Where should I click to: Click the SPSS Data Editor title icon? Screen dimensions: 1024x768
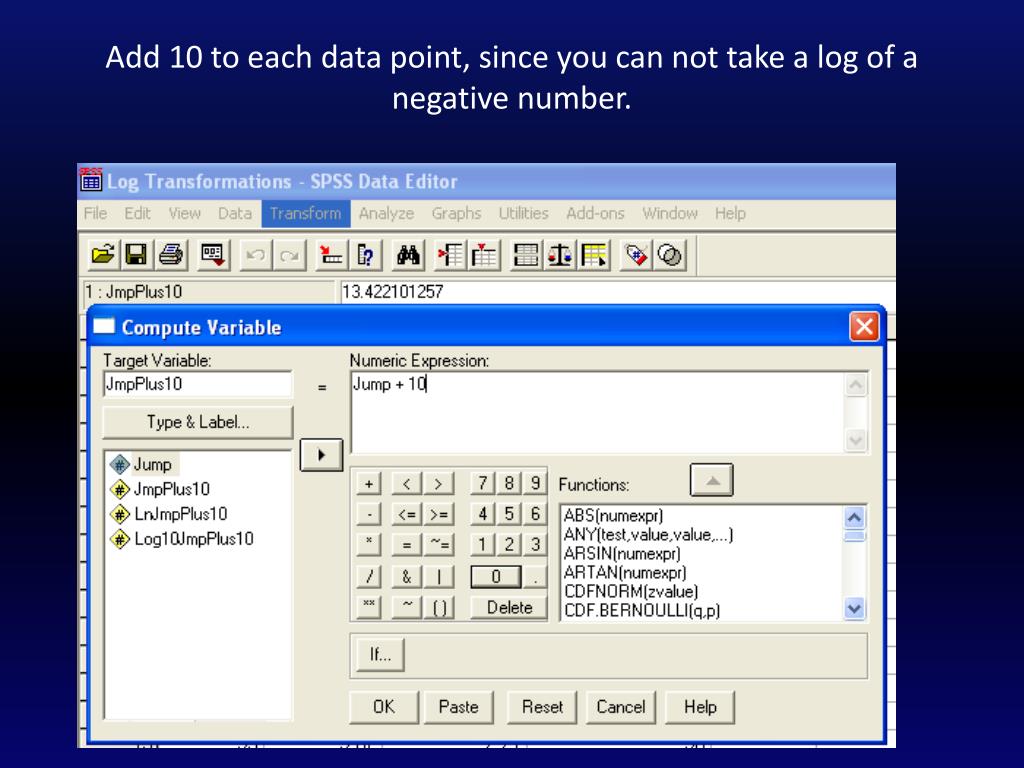point(91,180)
